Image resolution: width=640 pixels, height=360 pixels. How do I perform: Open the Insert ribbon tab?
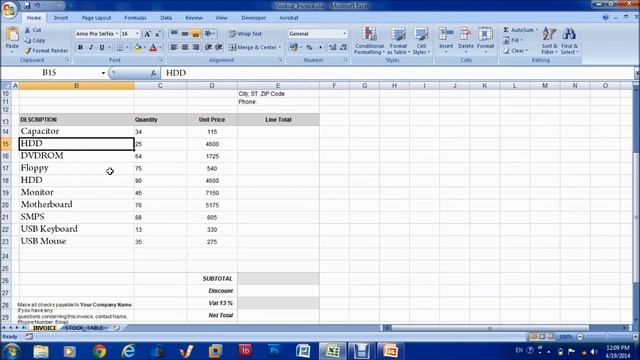click(61, 18)
